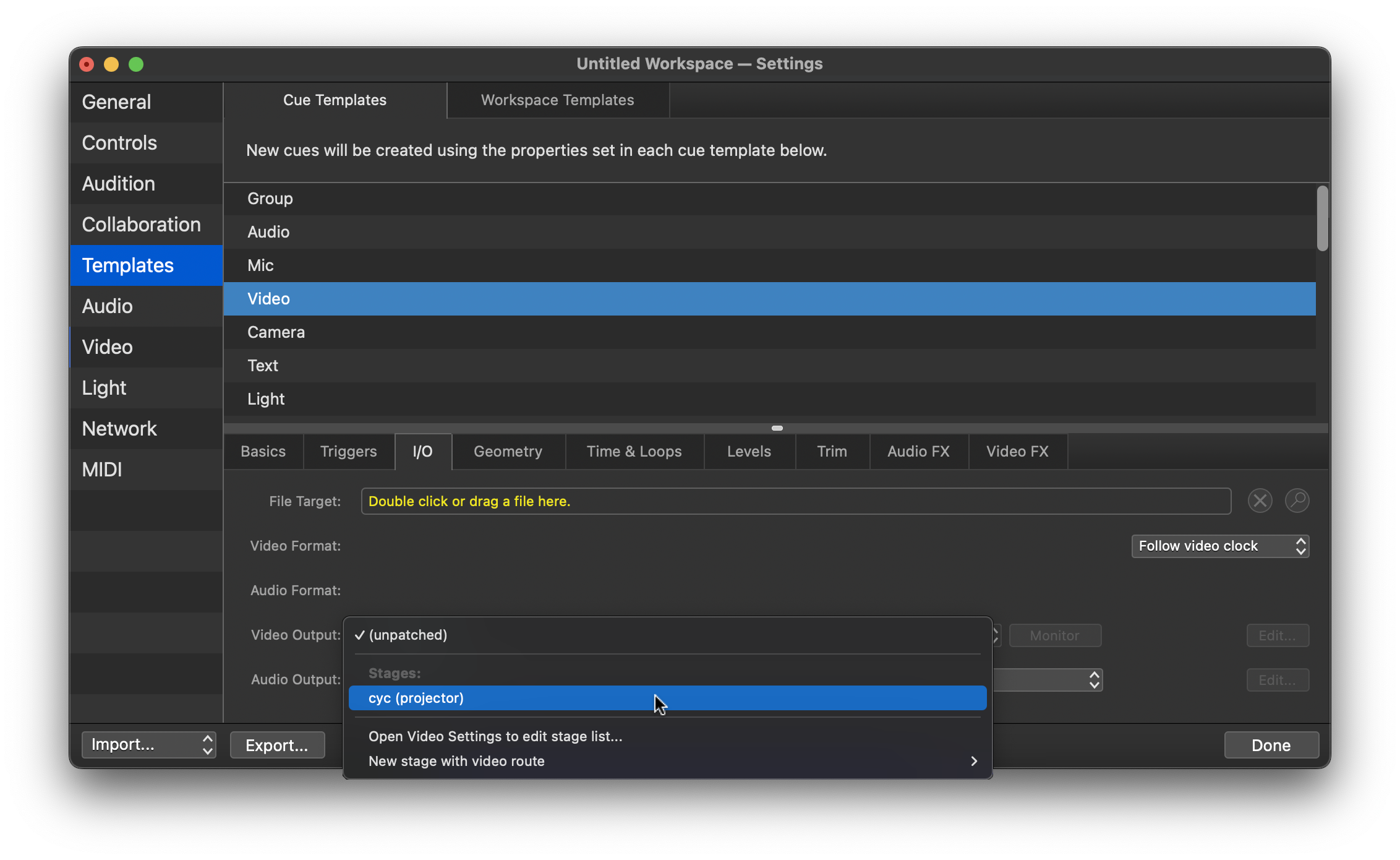Open the Audio FX tab
1400x860 pixels.
919,452
